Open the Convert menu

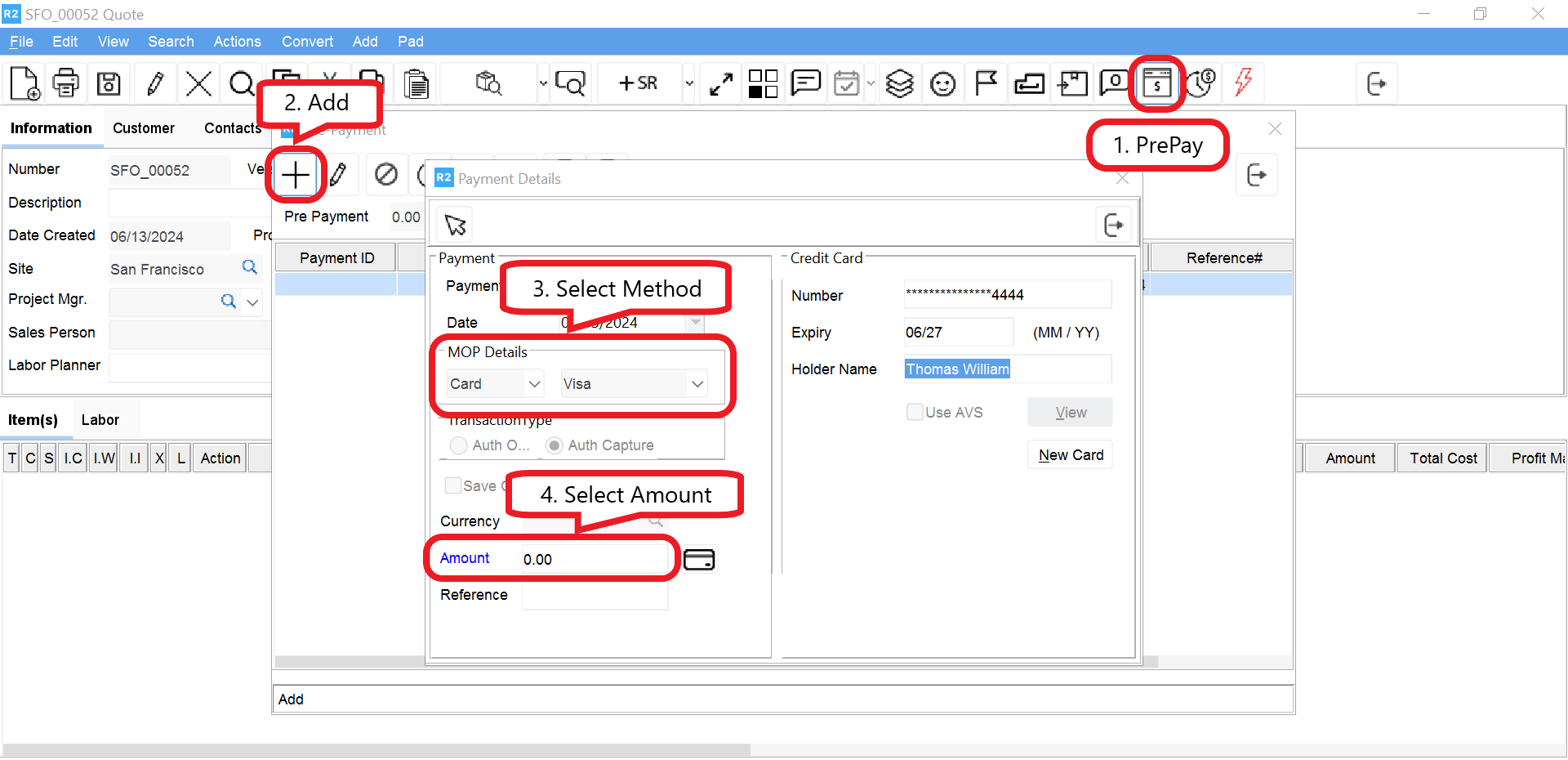coord(307,42)
